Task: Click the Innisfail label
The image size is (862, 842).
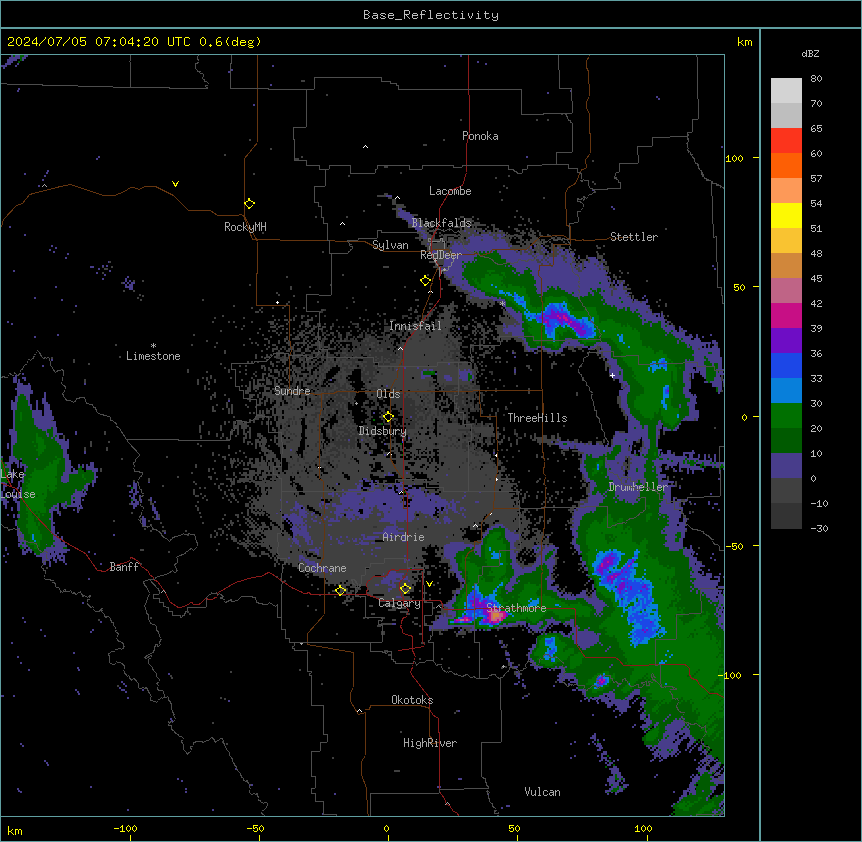Action: tap(415, 326)
